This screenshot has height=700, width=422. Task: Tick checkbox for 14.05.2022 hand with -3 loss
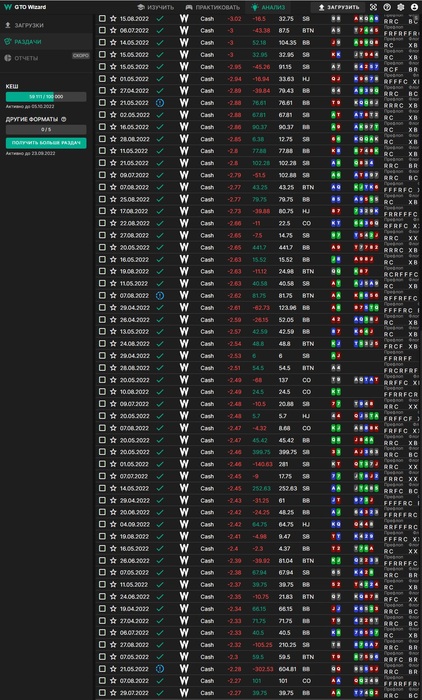tap(102, 43)
